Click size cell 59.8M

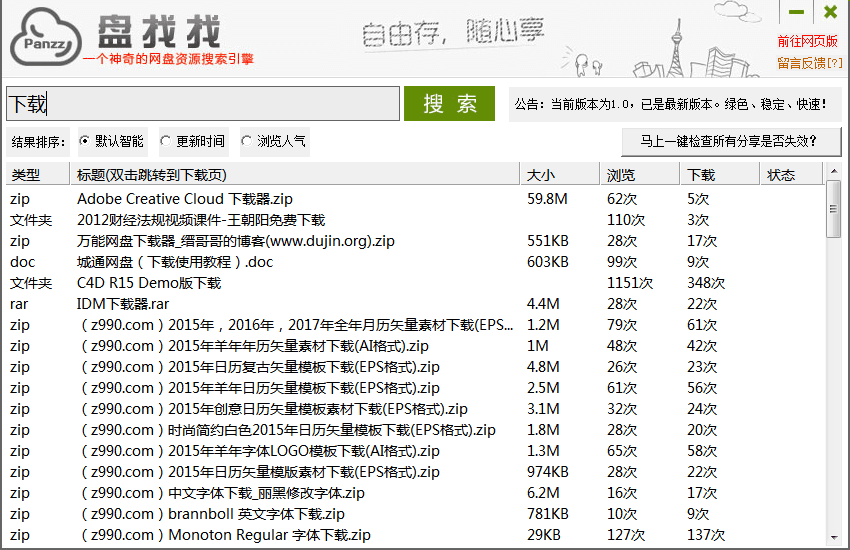click(547, 199)
